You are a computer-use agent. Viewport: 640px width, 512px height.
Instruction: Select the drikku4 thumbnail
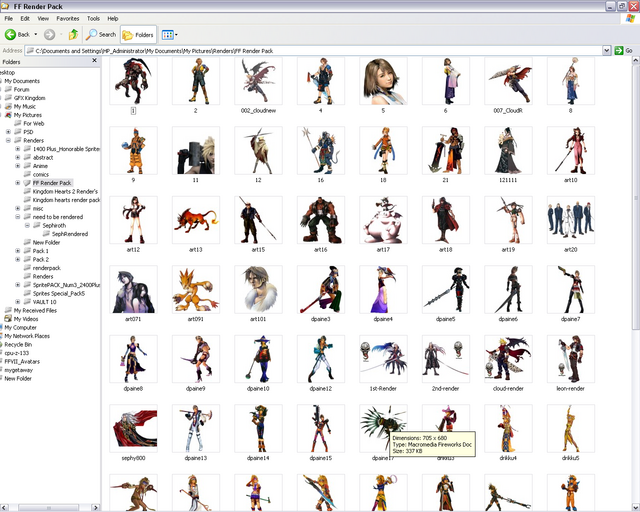click(508, 429)
